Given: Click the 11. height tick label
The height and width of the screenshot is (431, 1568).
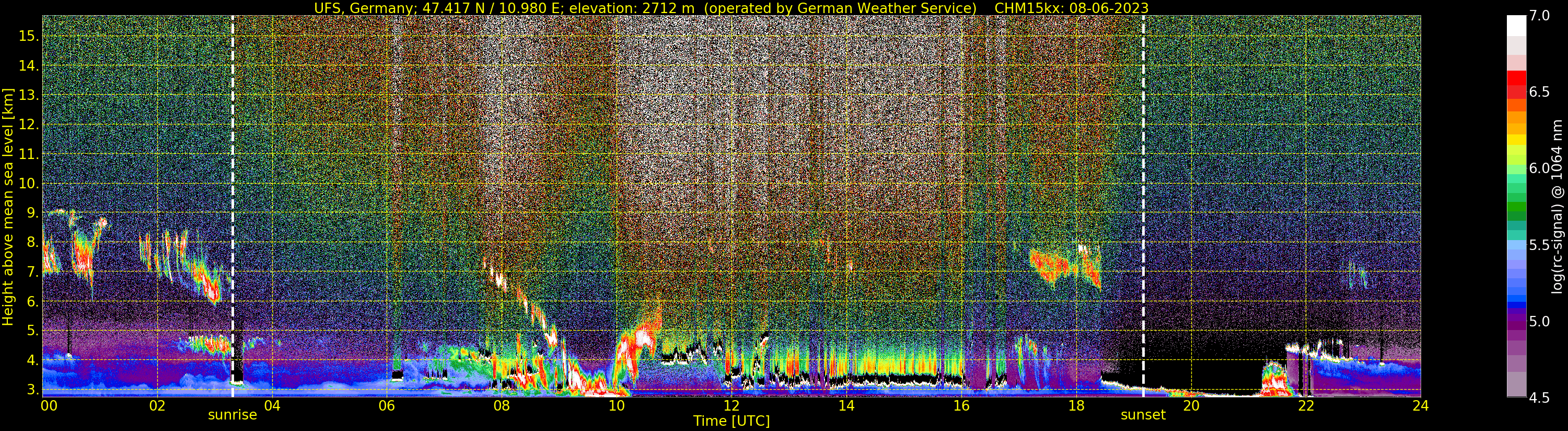Looking at the screenshot, I should tap(29, 154).
